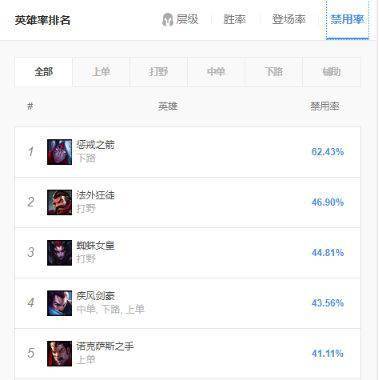Click the 蜘蛛女皇 champion portrait icon
This screenshot has height=380, width=379.
(x=59, y=253)
